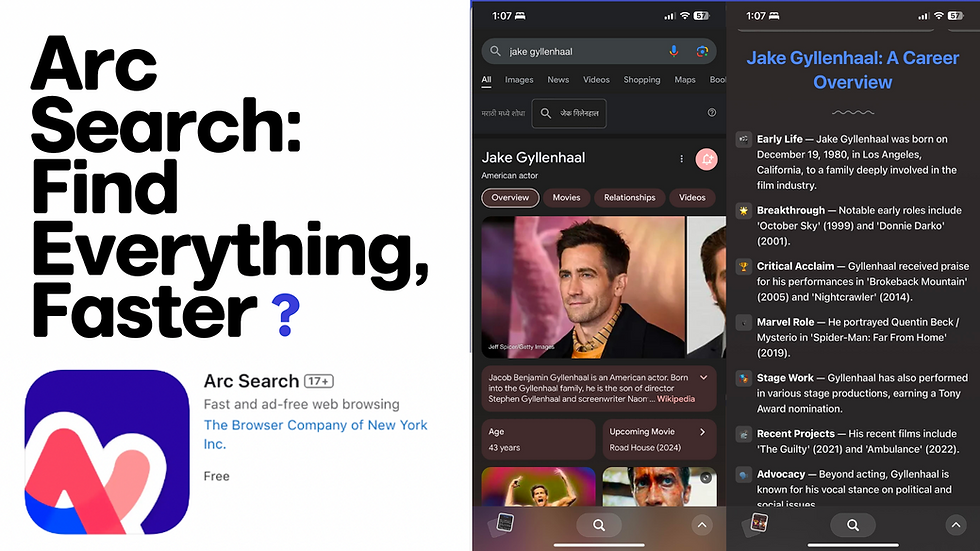Image resolution: width=980 pixels, height=551 pixels.
Task: Tap search button in right phone toolbar
Action: pos(852,525)
